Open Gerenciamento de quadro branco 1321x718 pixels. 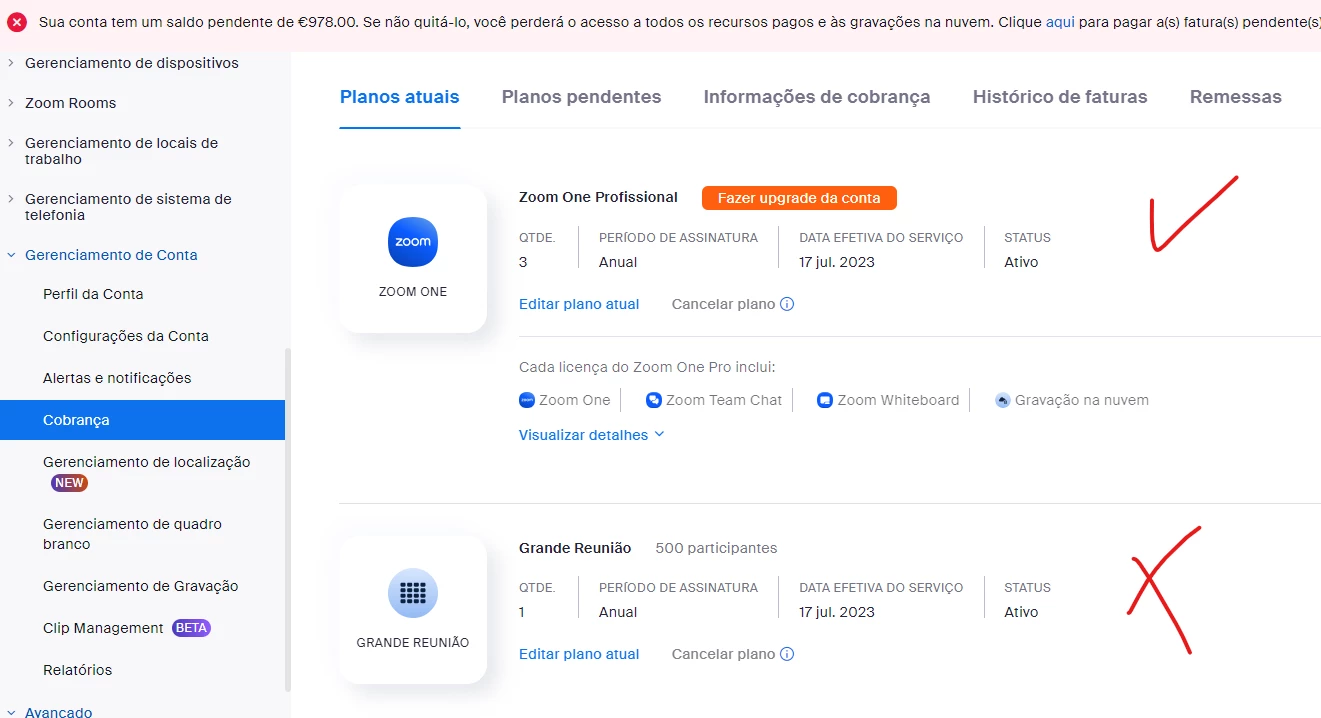click(132, 534)
